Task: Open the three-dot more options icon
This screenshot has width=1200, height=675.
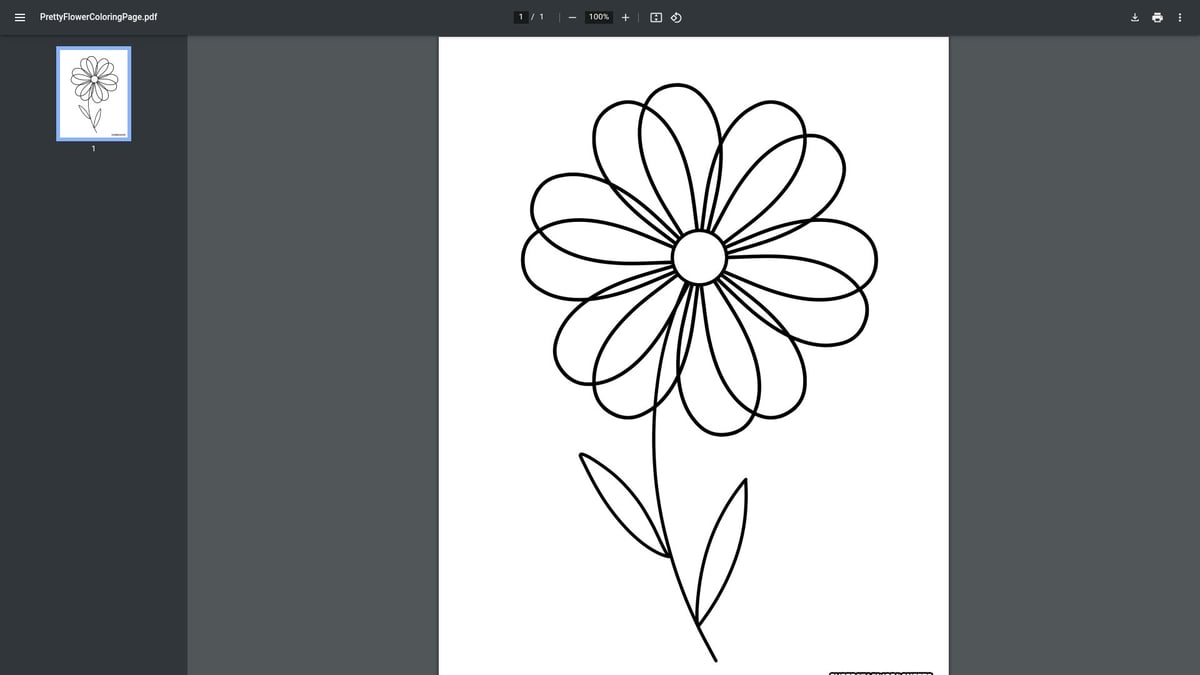Action: click(1180, 17)
